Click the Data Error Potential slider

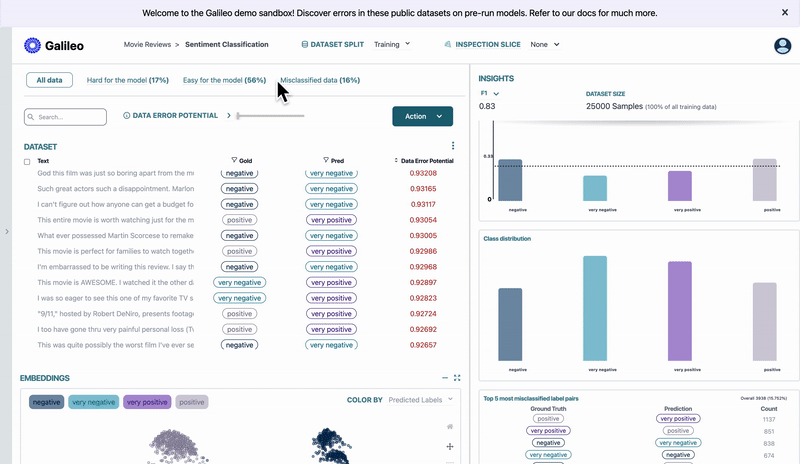(270, 116)
